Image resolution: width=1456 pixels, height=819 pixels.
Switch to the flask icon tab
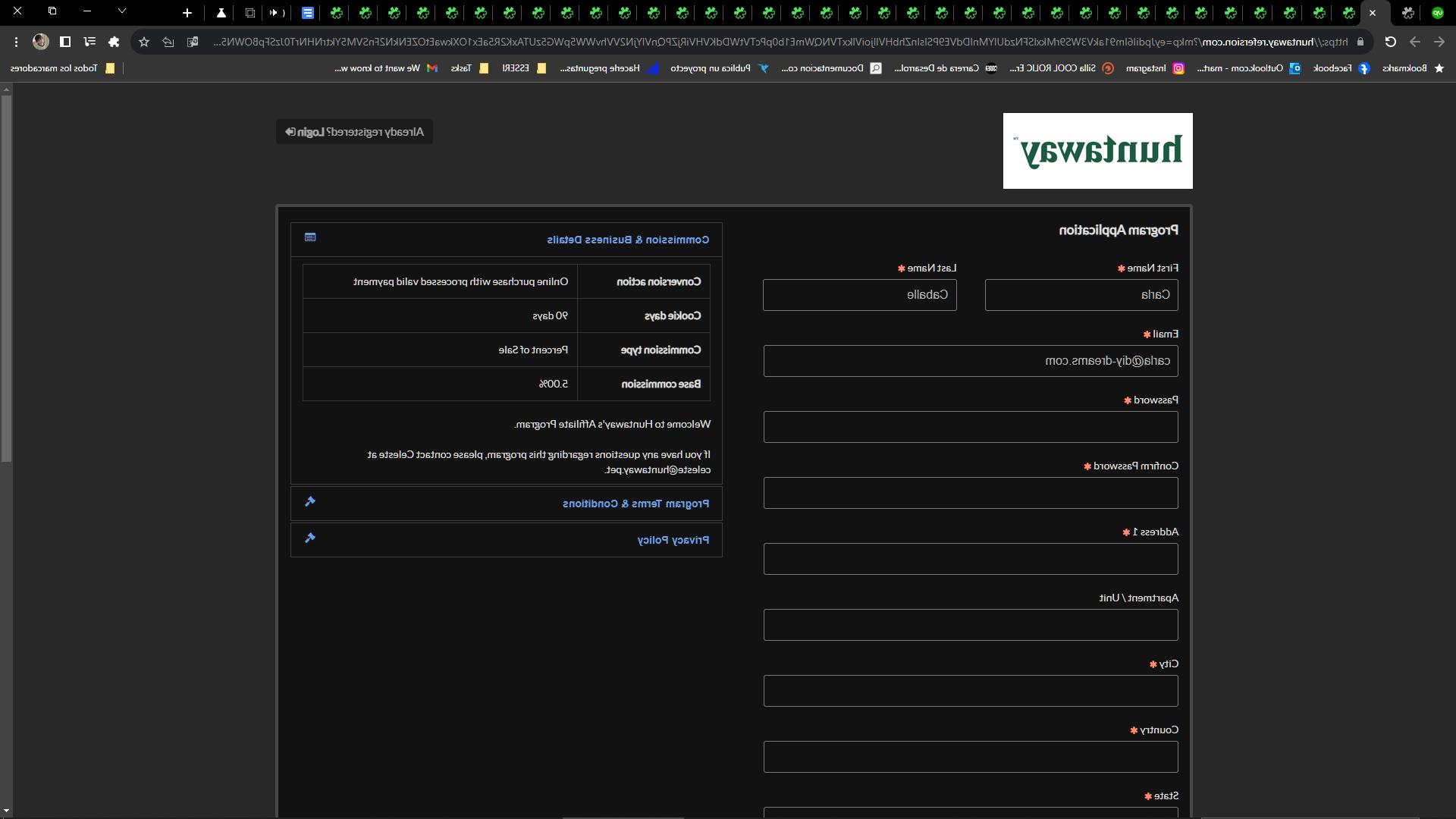pyautogui.click(x=221, y=13)
